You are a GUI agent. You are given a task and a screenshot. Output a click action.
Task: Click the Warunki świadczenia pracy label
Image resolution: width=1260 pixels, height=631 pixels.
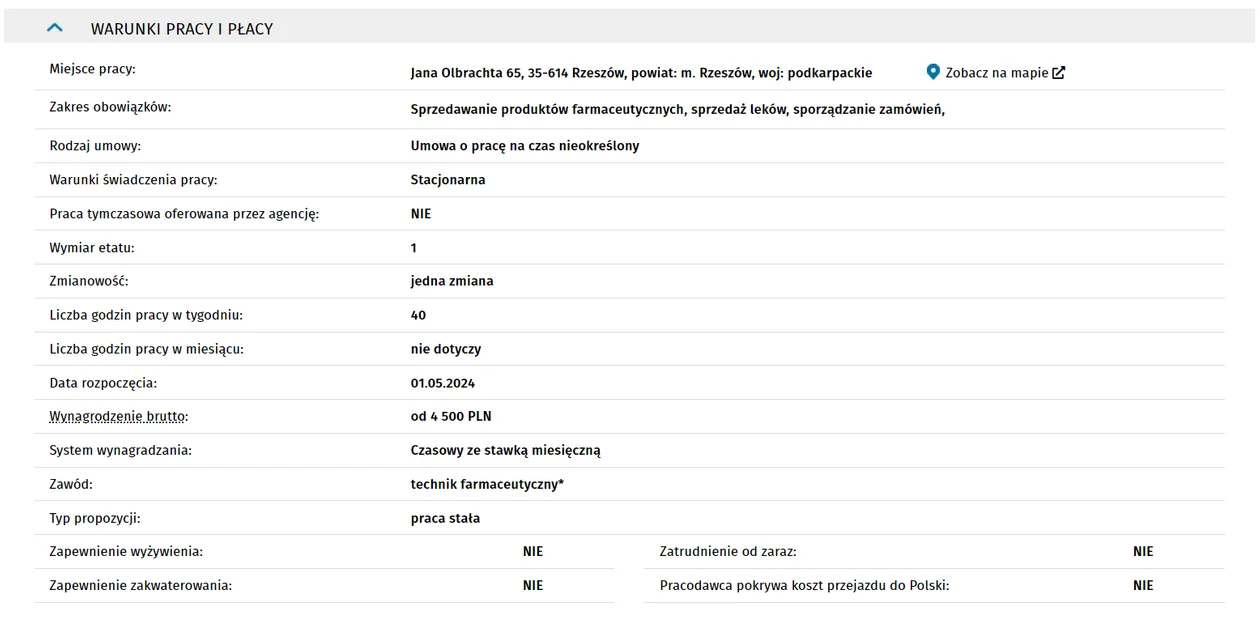(133, 180)
